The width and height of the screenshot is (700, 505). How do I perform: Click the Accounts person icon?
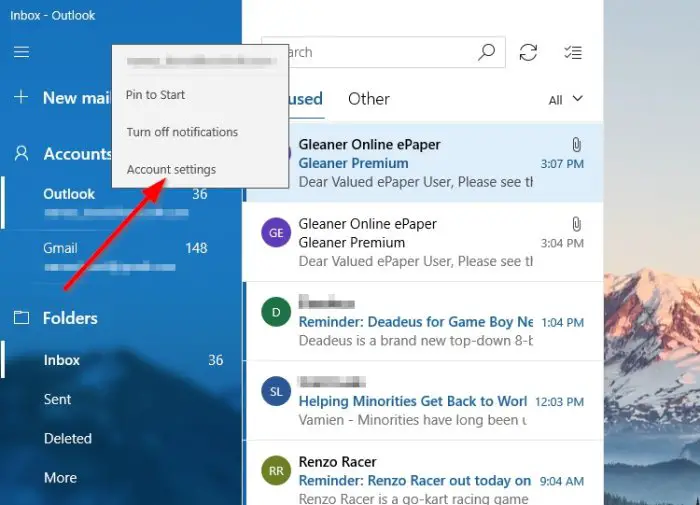point(21,154)
